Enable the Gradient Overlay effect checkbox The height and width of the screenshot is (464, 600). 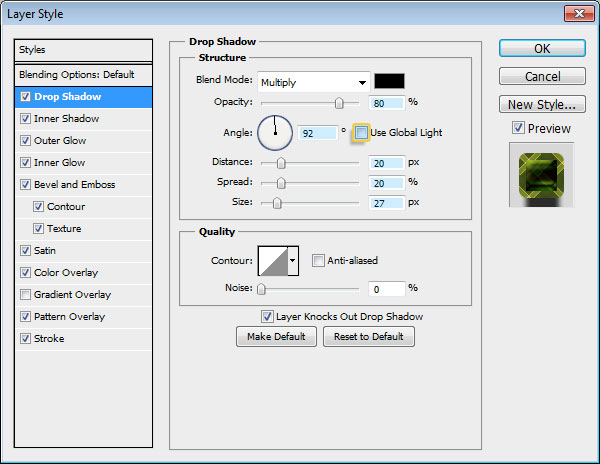(25, 295)
